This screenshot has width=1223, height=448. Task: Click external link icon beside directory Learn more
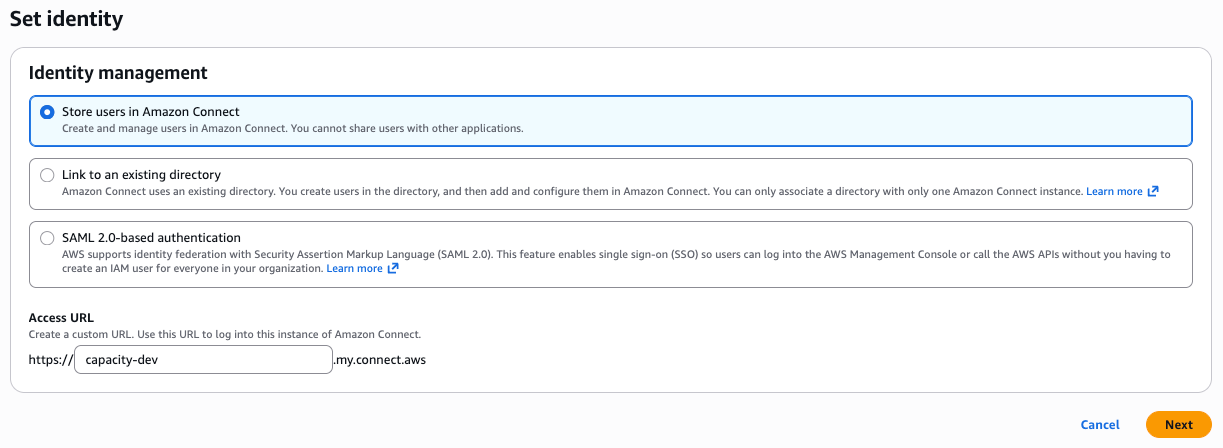click(1153, 191)
